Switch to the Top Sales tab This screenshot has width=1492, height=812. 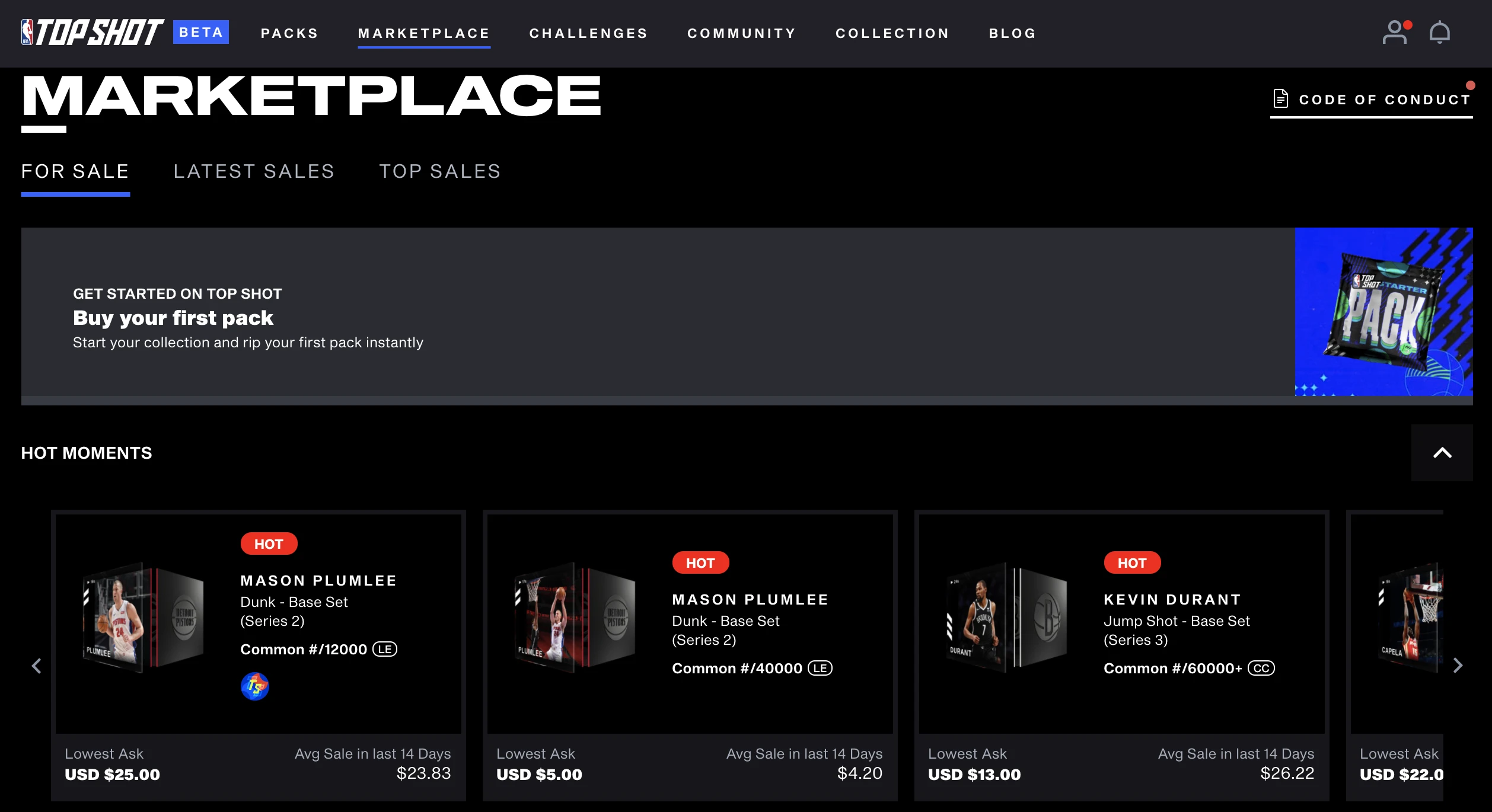click(441, 171)
